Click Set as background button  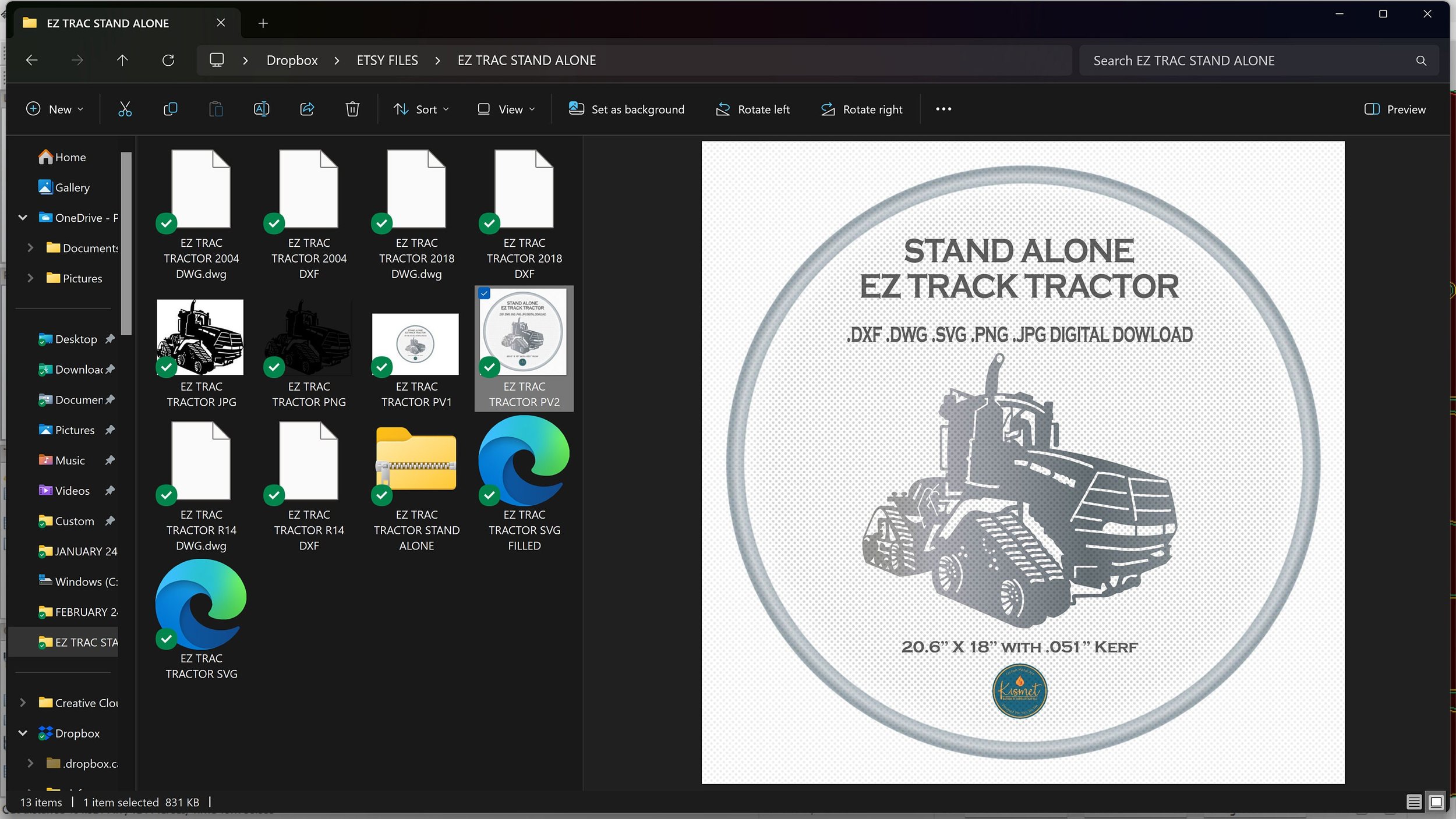tap(627, 109)
